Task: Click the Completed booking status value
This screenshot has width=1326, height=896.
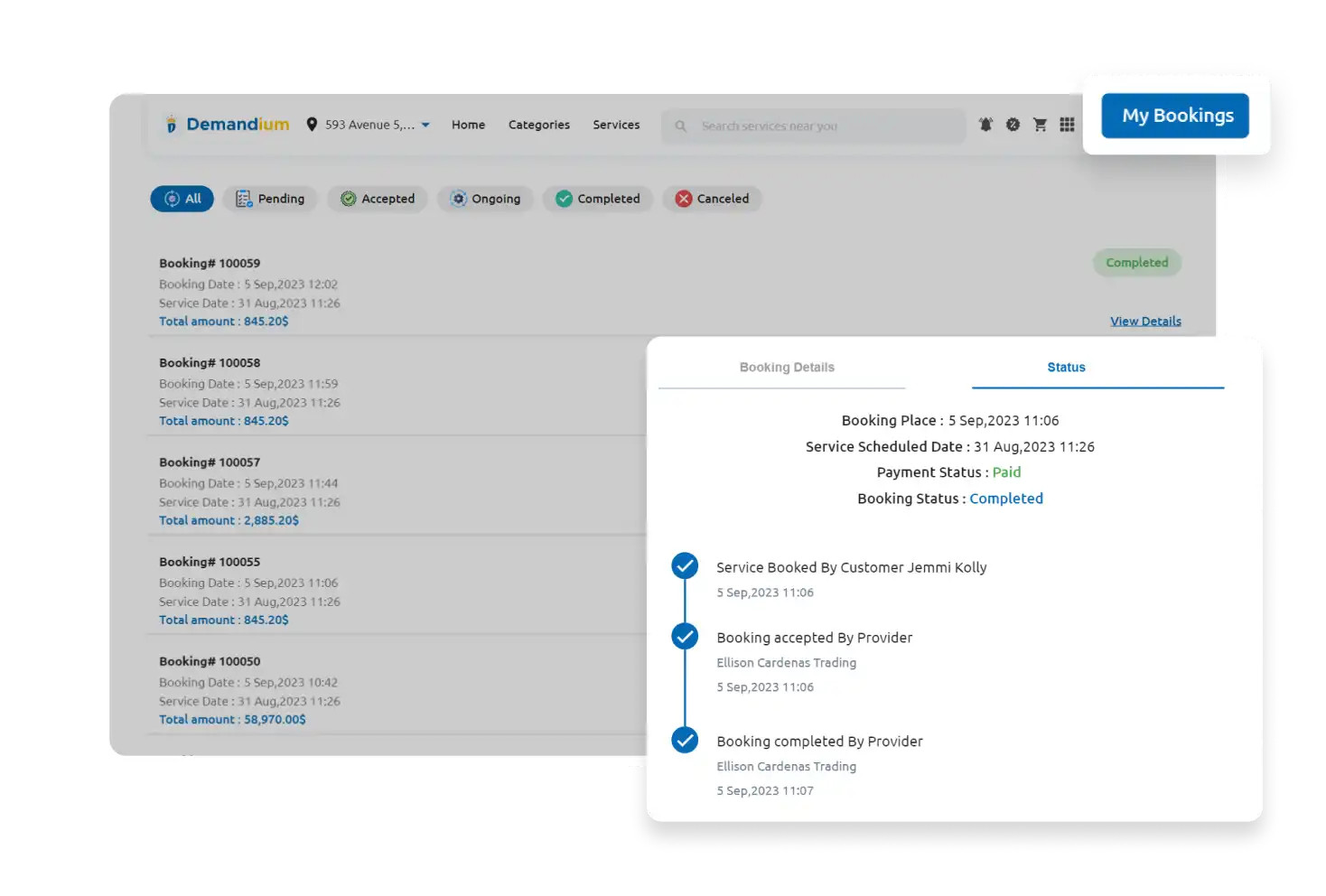Action: (1006, 499)
